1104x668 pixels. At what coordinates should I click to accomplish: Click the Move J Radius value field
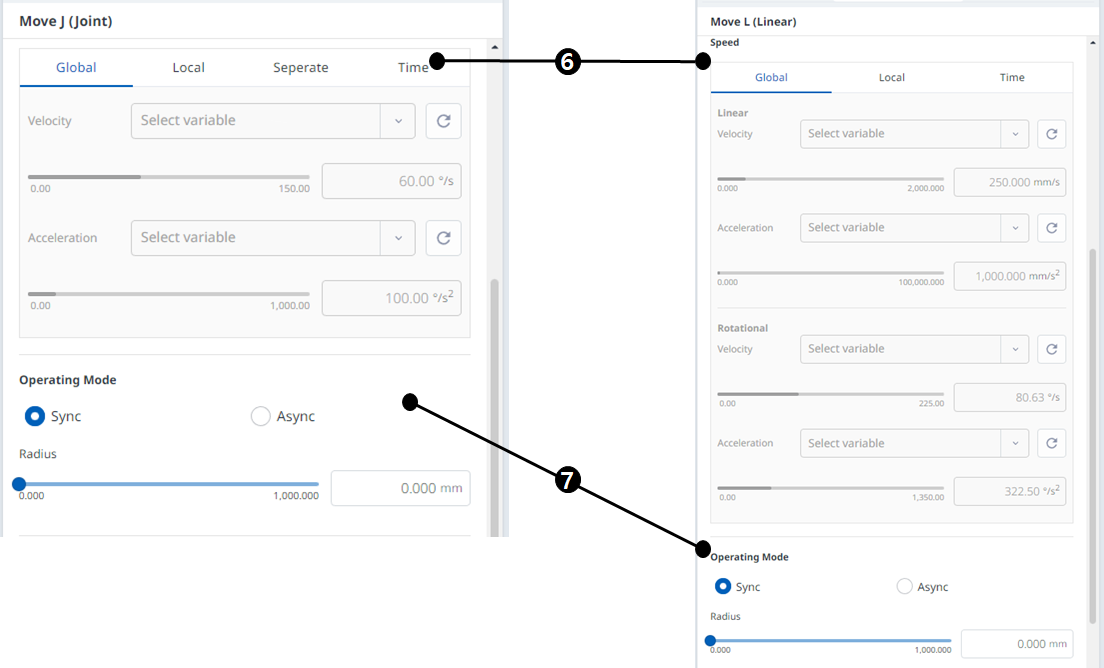400,488
